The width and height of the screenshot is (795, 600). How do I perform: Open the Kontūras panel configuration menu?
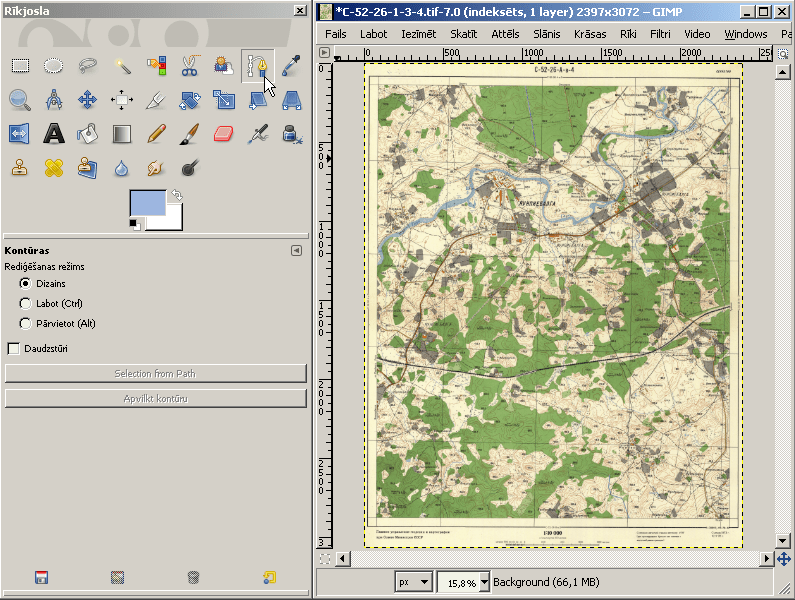coord(297,251)
